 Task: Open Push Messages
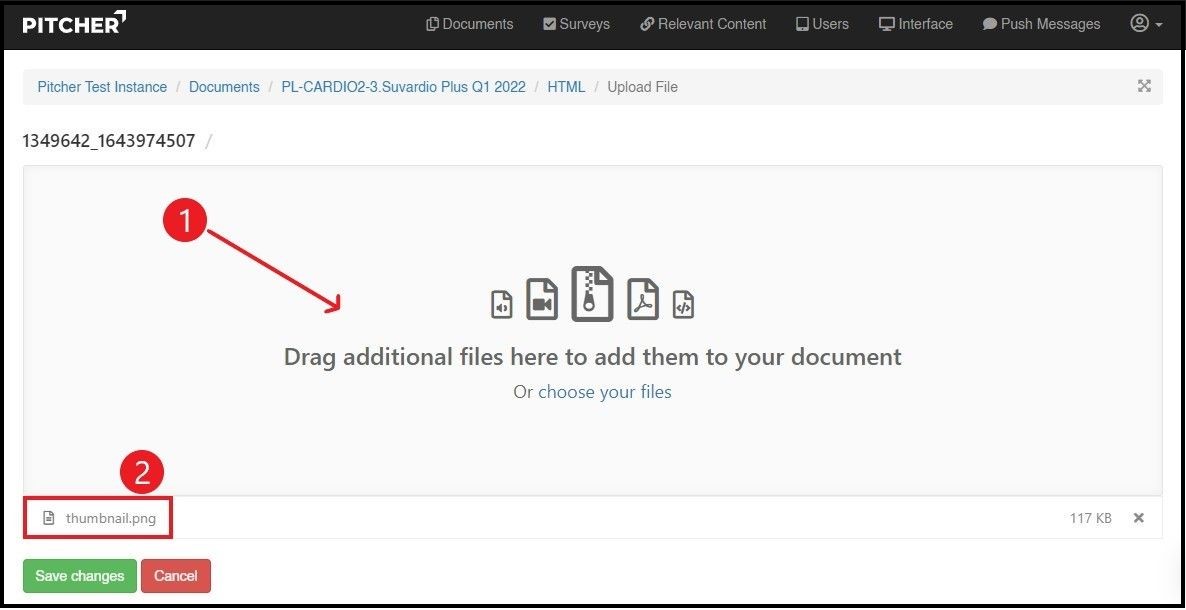click(1041, 24)
